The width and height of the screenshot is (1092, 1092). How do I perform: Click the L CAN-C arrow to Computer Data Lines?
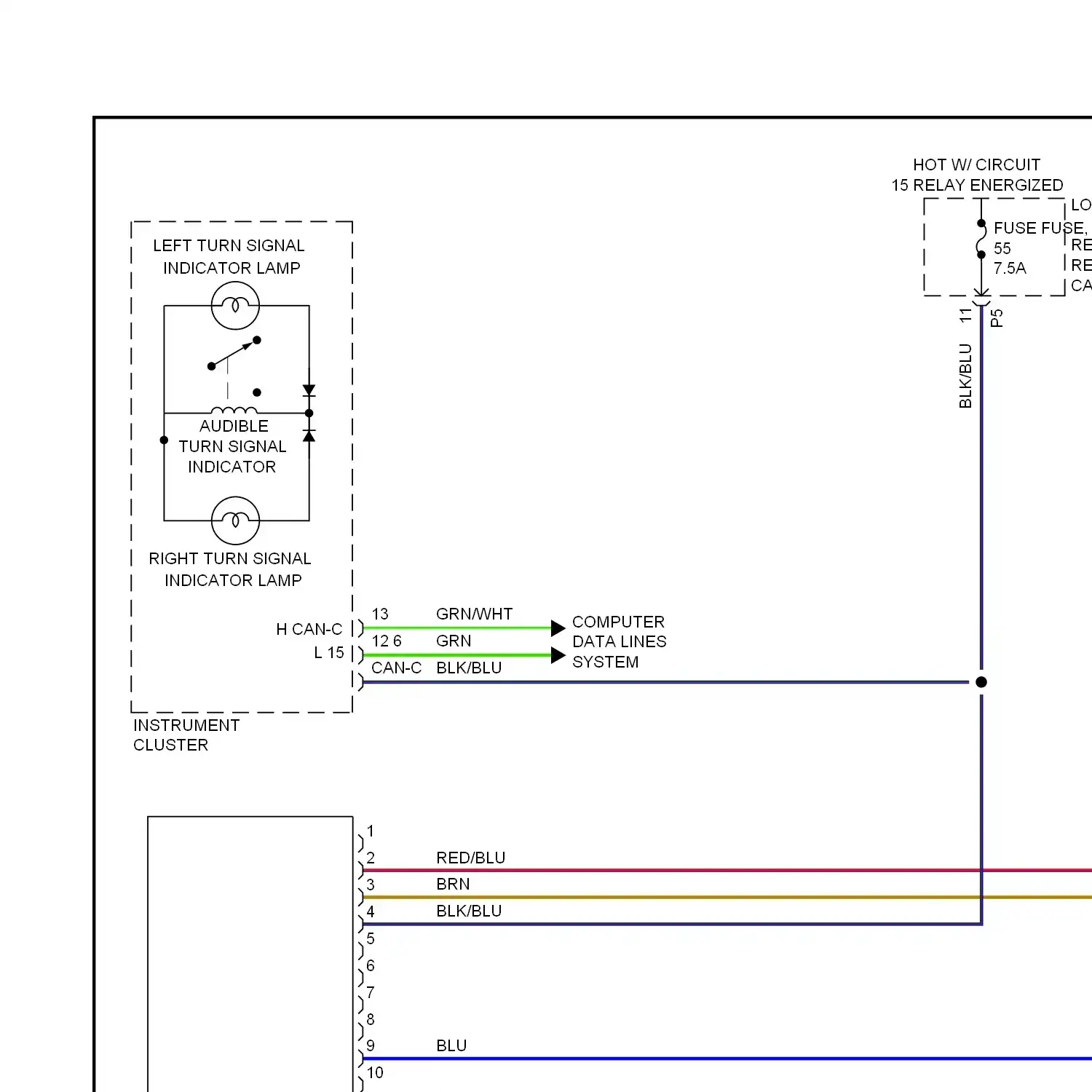pyautogui.click(x=558, y=655)
